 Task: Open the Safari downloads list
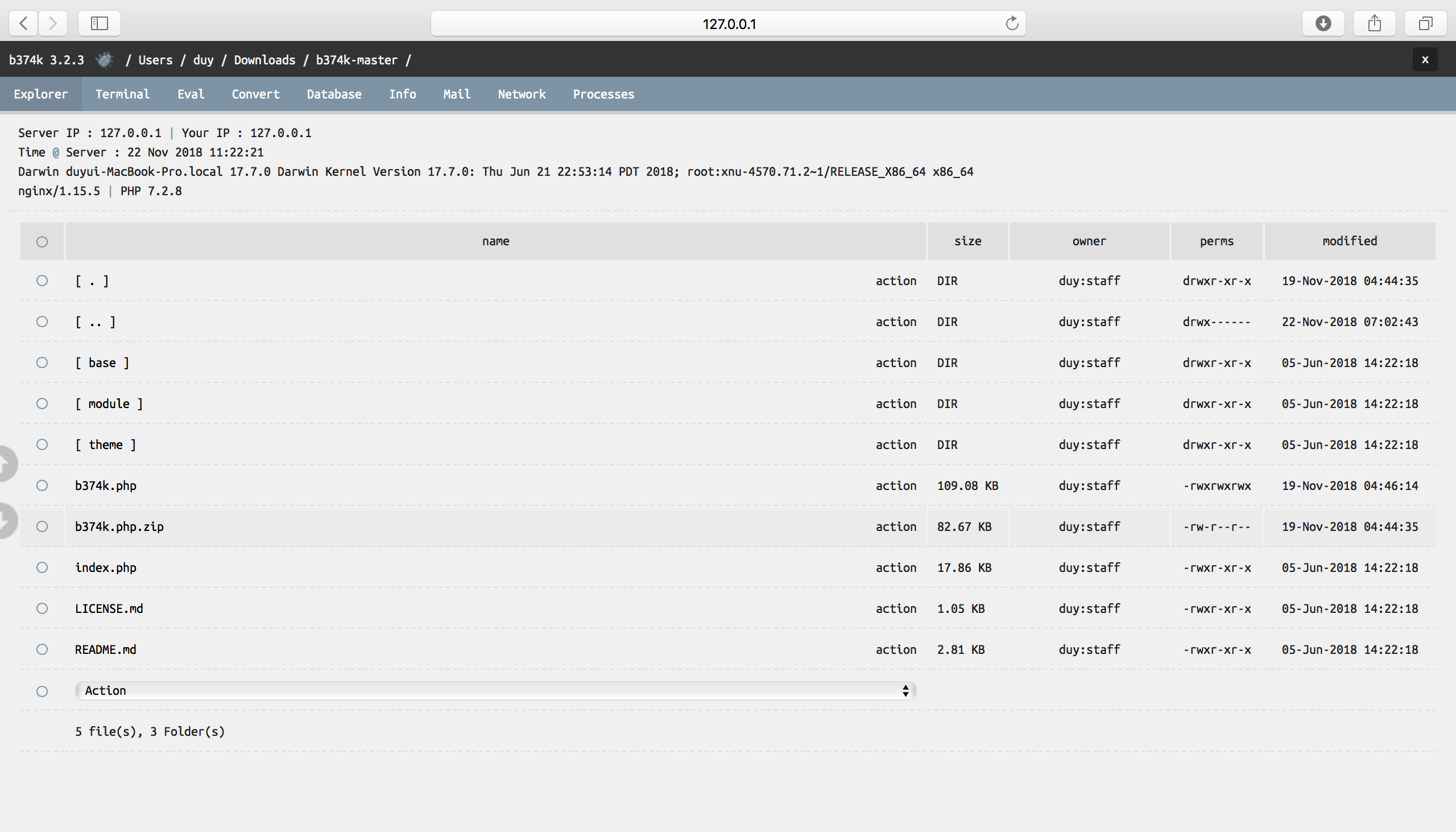1323,23
